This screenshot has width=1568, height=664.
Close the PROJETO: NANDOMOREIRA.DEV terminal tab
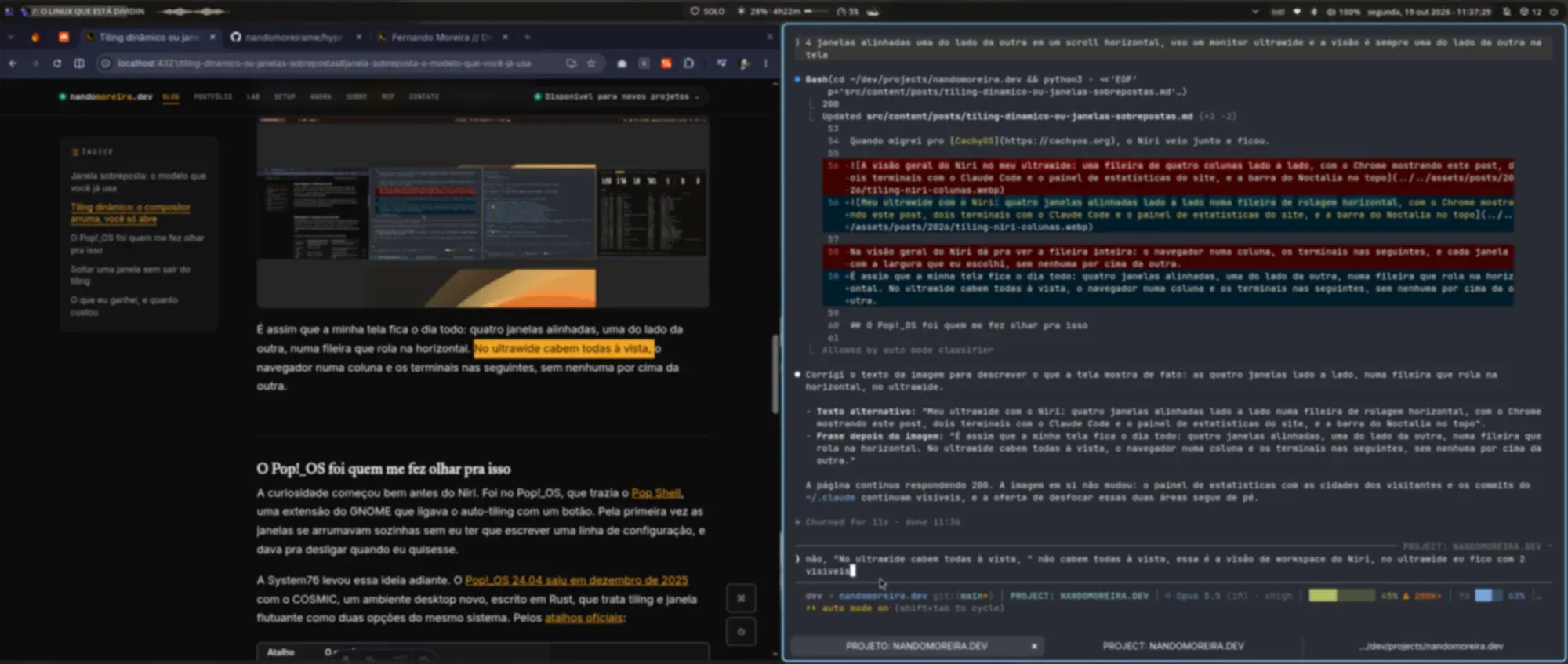coord(1034,646)
